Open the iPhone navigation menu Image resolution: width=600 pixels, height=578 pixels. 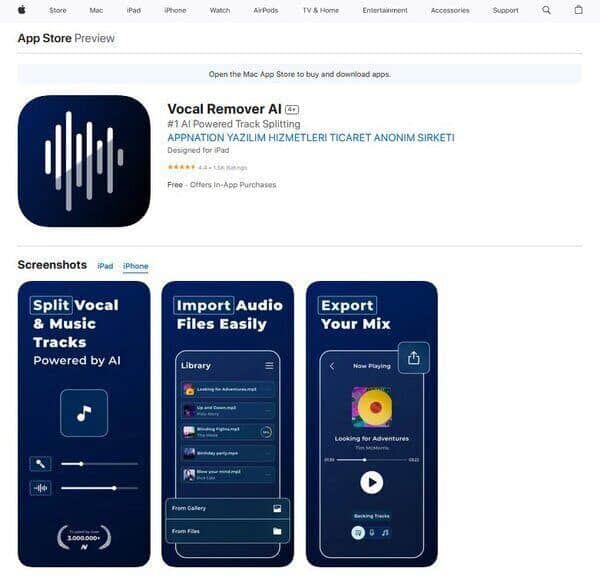(x=175, y=10)
